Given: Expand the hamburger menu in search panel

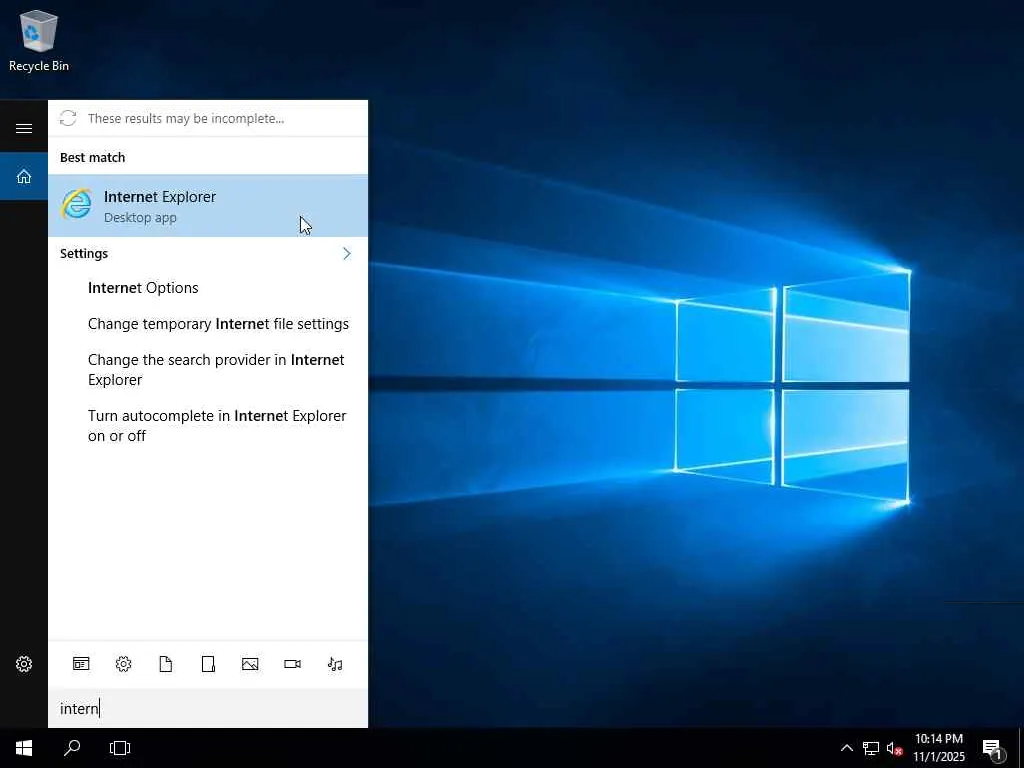Looking at the screenshot, I should tap(24, 128).
